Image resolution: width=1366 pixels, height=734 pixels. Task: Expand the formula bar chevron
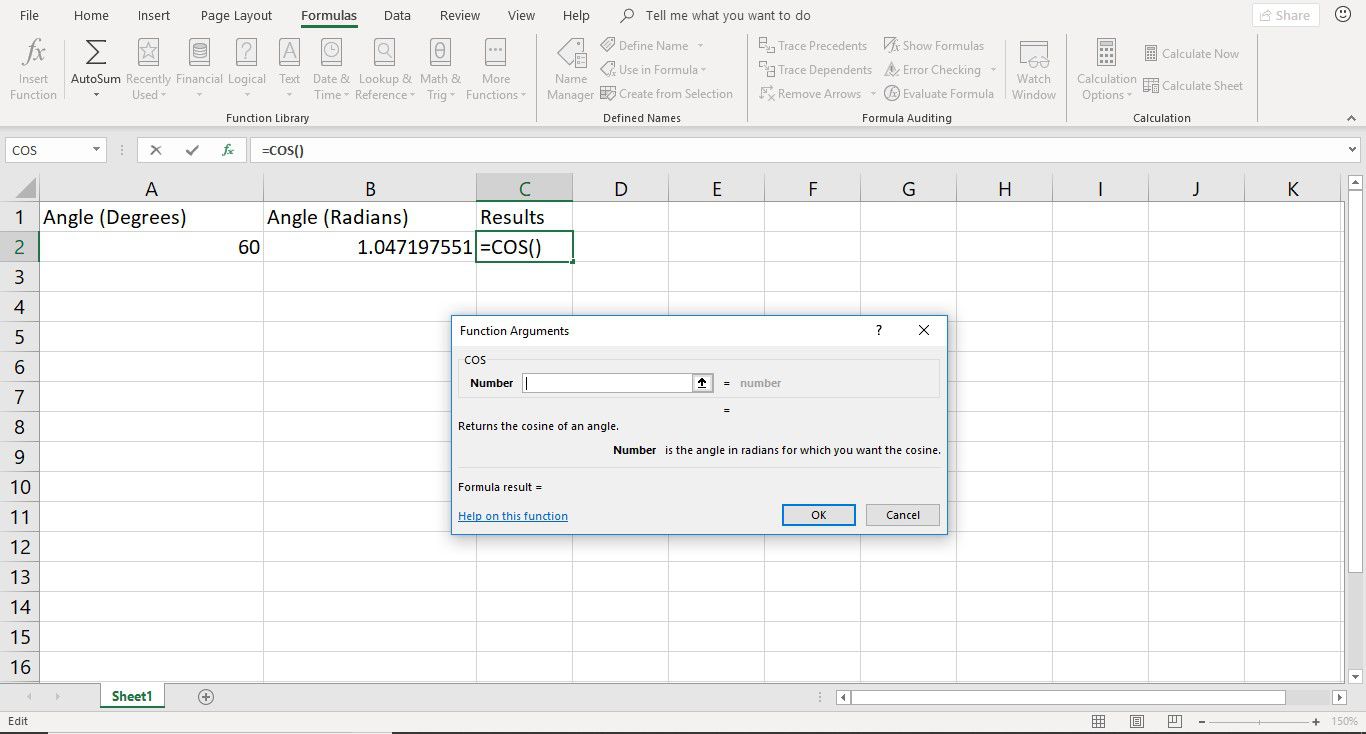click(1353, 150)
